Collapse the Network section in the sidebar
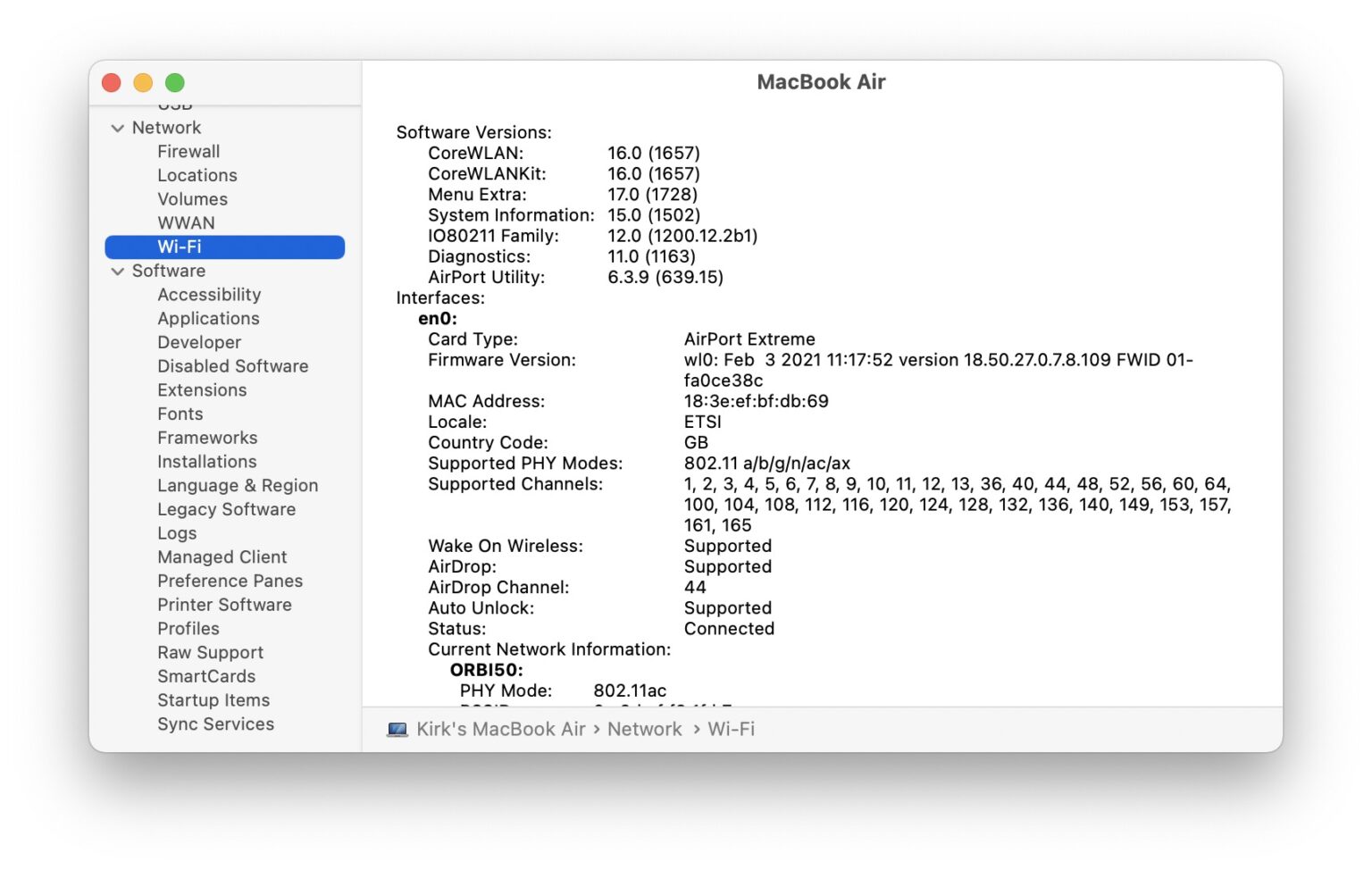Image resolution: width=1372 pixels, height=870 pixels. click(x=119, y=128)
